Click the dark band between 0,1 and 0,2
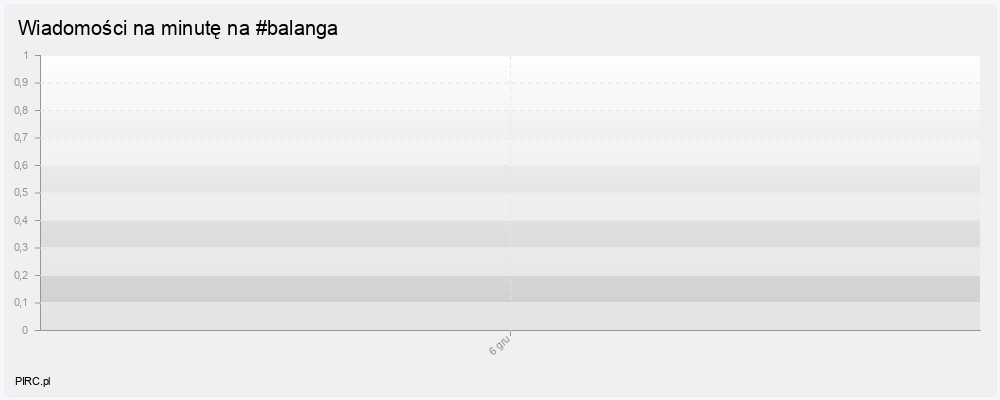This screenshot has width=1000, height=400. (300, 289)
